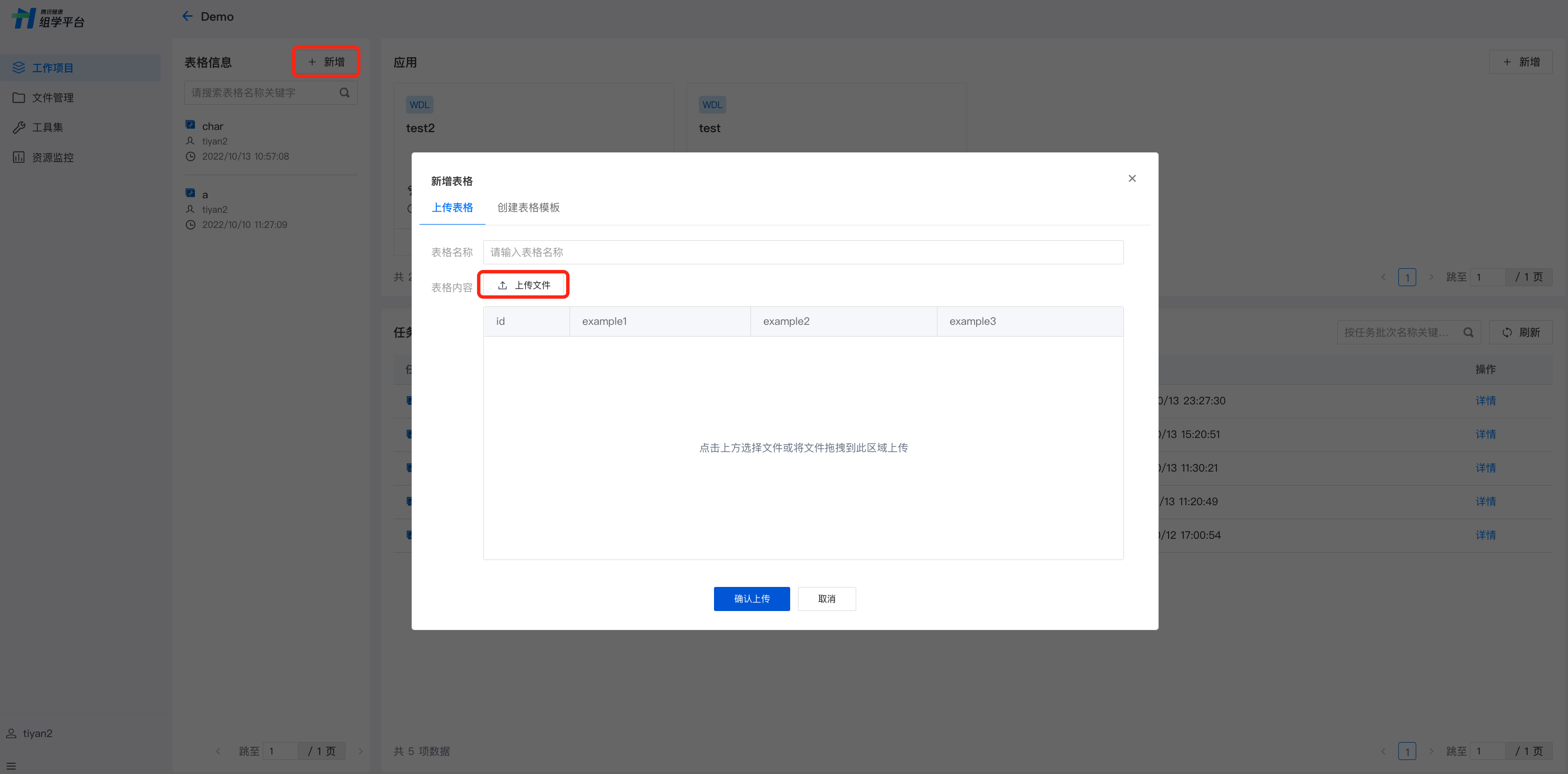This screenshot has width=1568, height=774.
Task: Click 工作项目 in the sidebar
Action: click(x=52, y=68)
